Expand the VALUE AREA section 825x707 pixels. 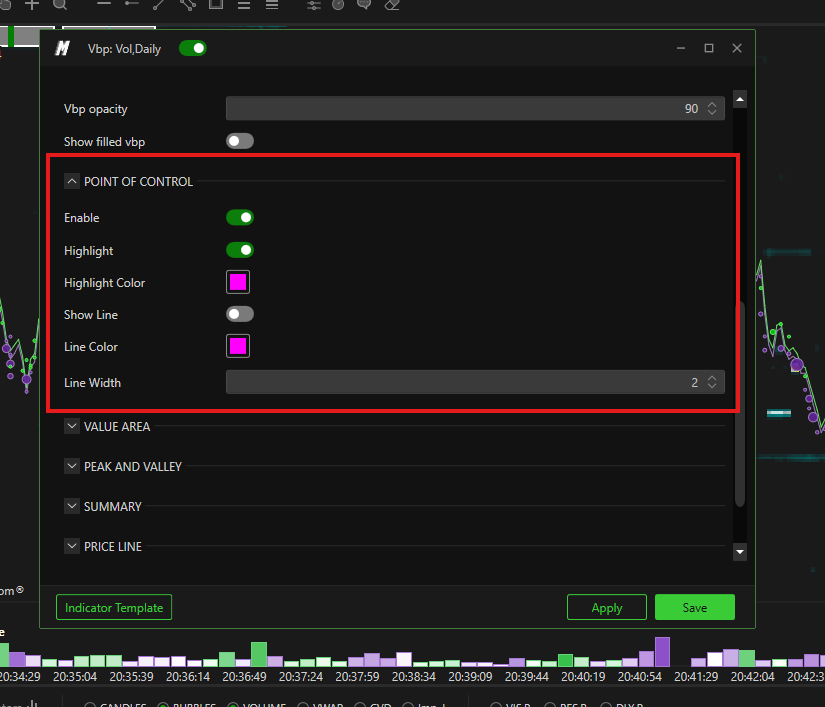click(x=72, y=426)
